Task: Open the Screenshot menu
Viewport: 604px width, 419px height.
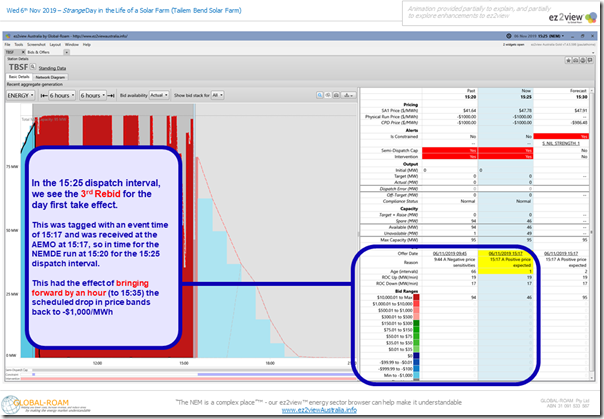Action: tap(36, 45)
